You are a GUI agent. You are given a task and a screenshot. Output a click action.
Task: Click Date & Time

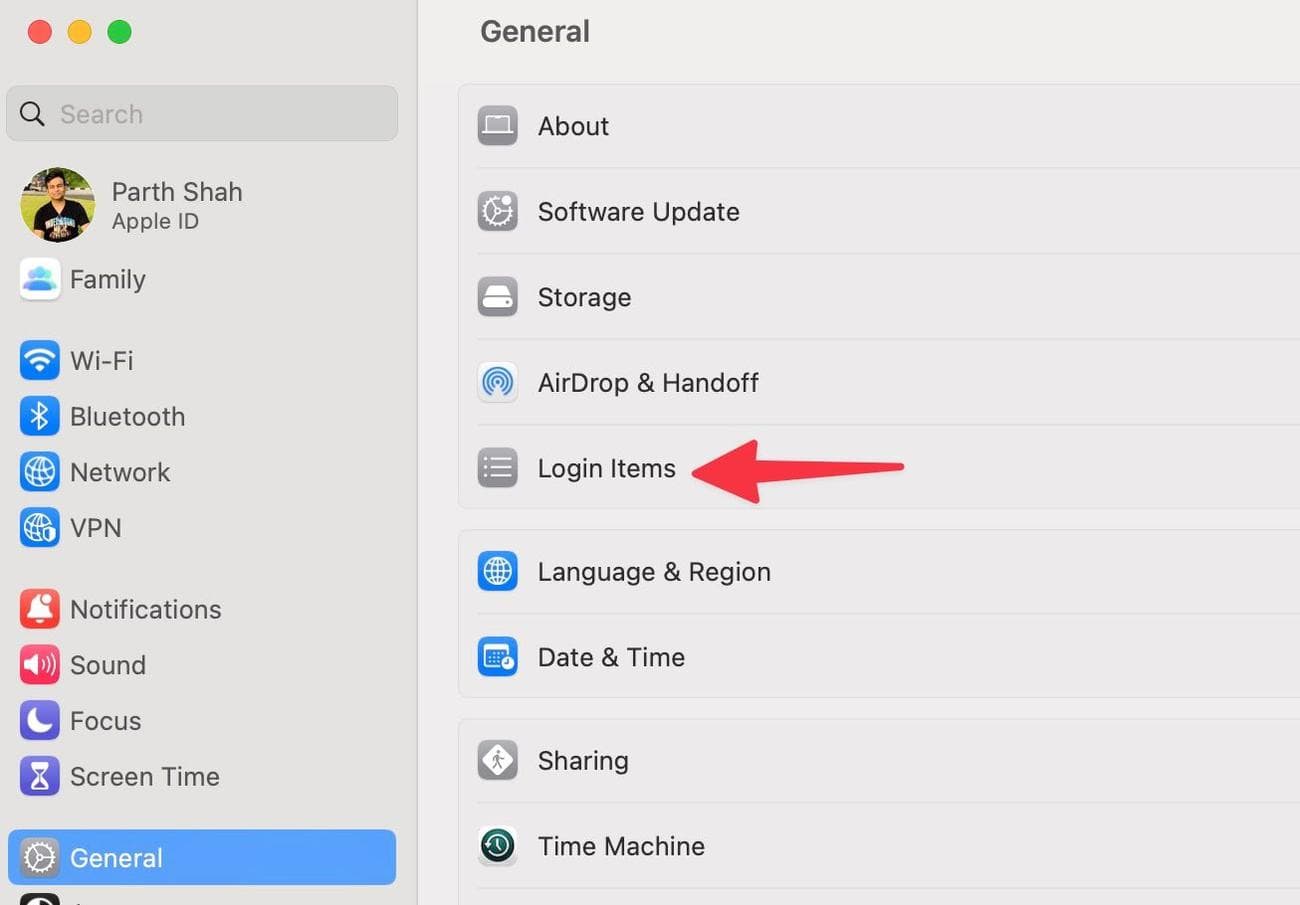coord(611,657)
